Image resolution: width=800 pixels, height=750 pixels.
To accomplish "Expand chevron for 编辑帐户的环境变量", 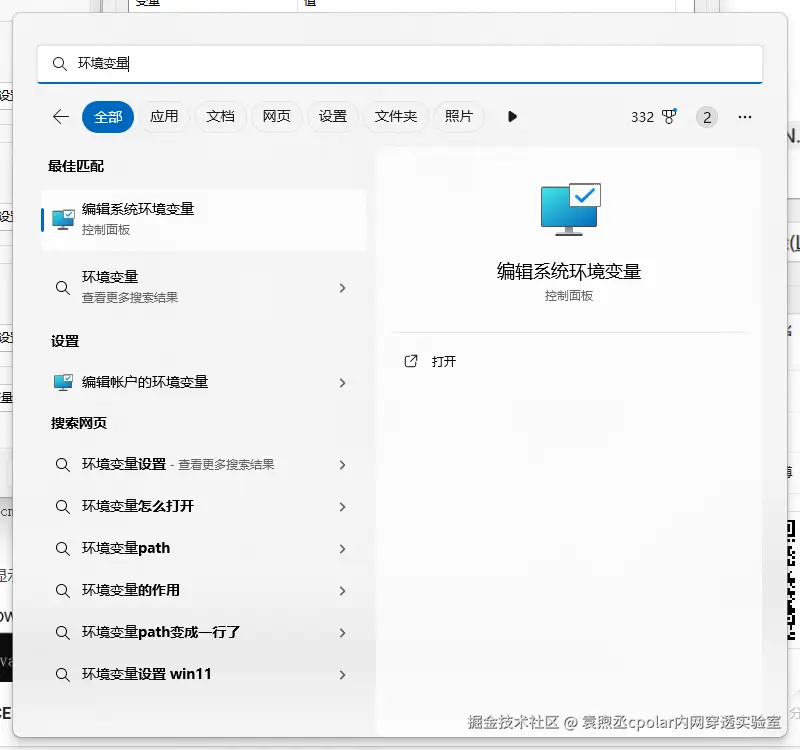I will click(x=342, y=383).
